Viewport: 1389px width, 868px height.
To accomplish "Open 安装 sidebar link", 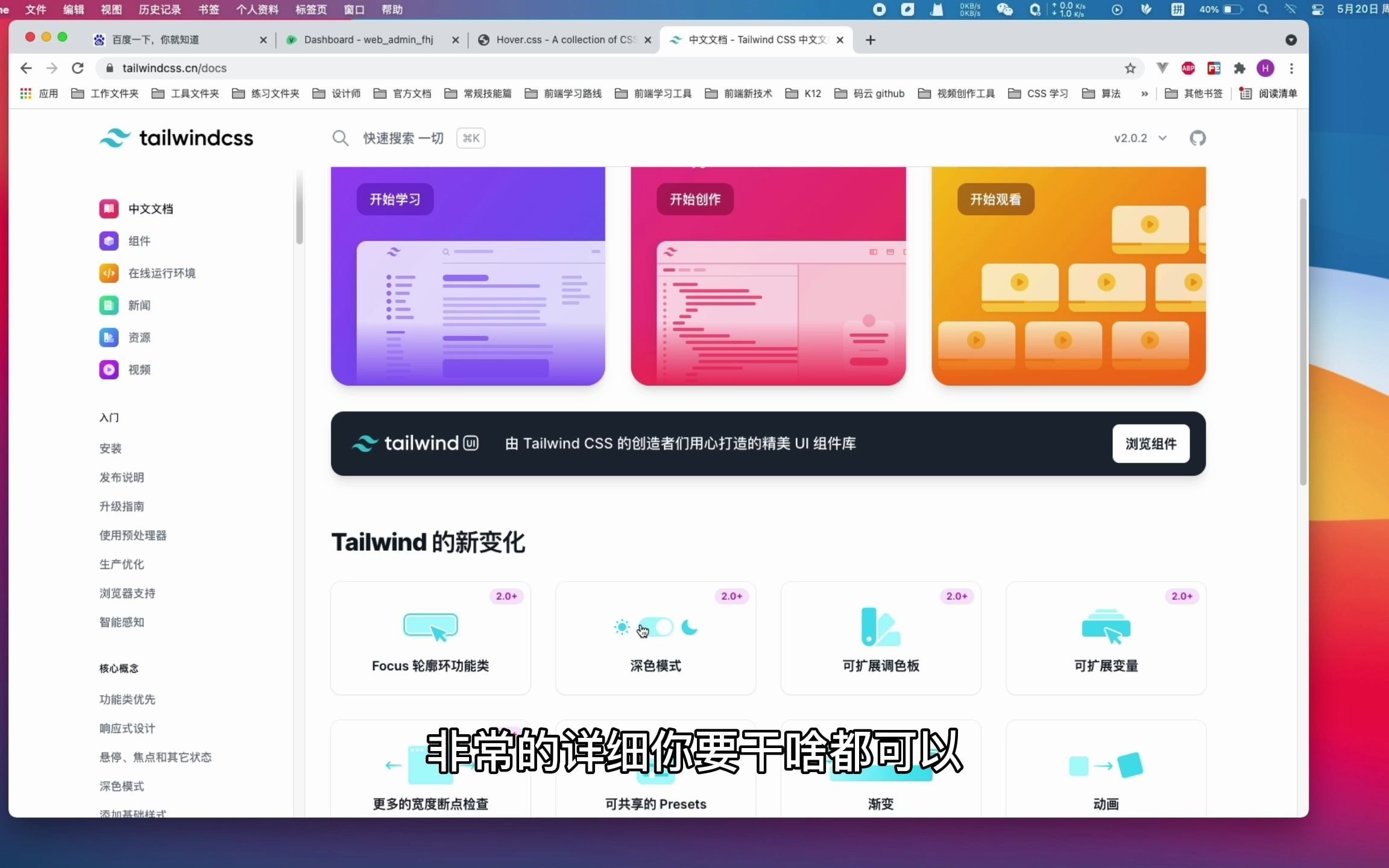I will click(110, 448).
